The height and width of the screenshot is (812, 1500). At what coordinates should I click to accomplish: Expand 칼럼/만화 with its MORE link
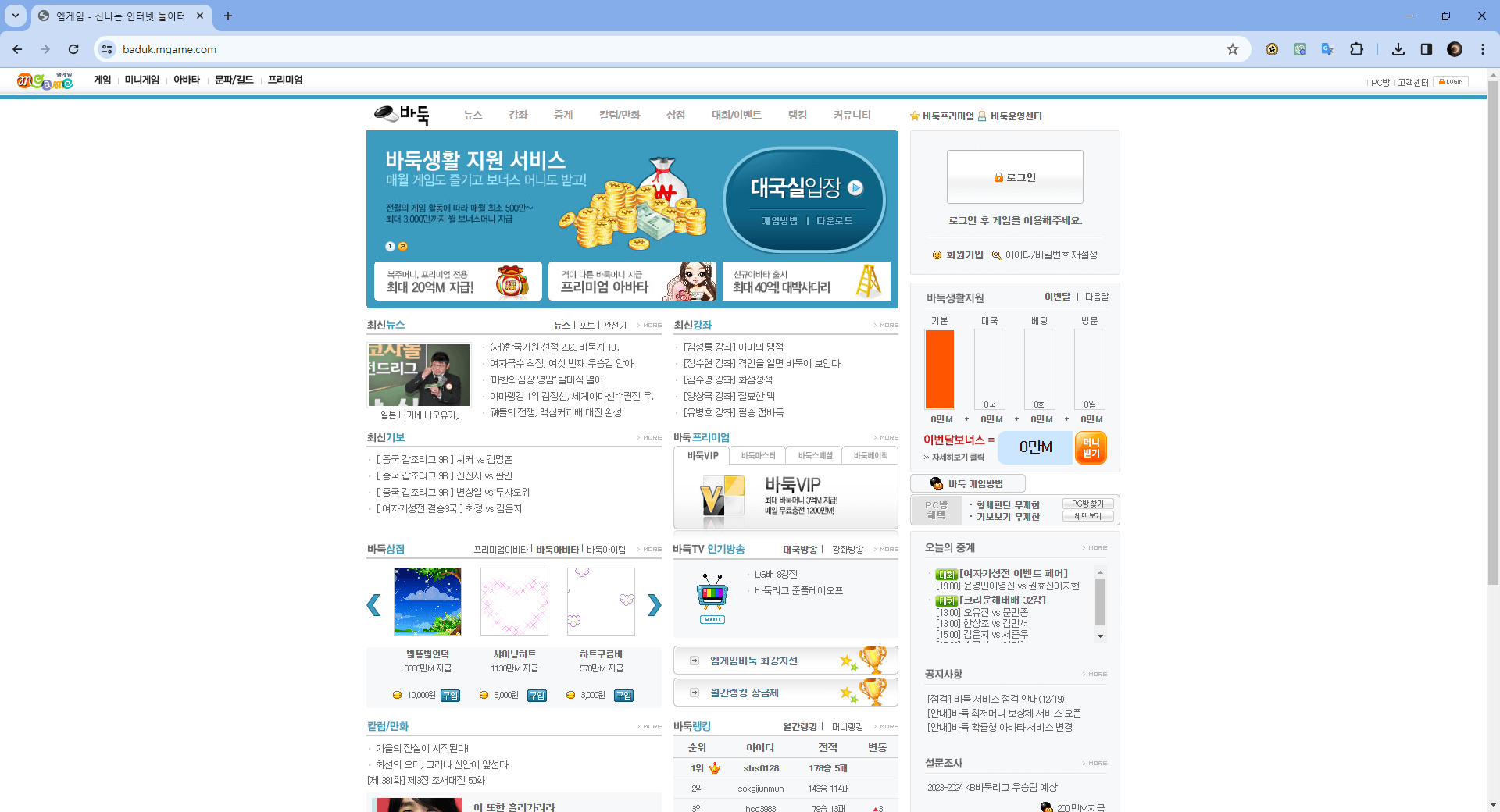click(650, 727)
